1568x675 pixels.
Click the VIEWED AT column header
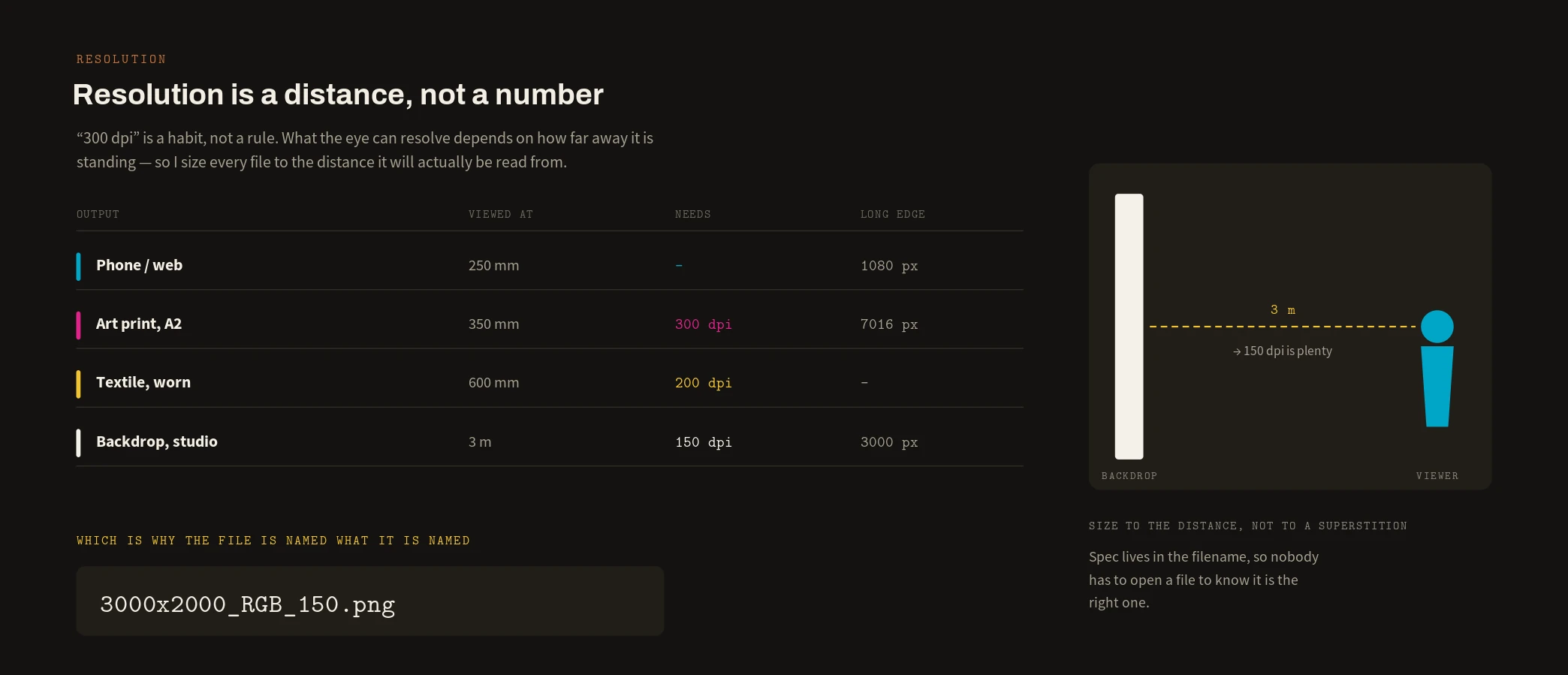pos(501,214)
